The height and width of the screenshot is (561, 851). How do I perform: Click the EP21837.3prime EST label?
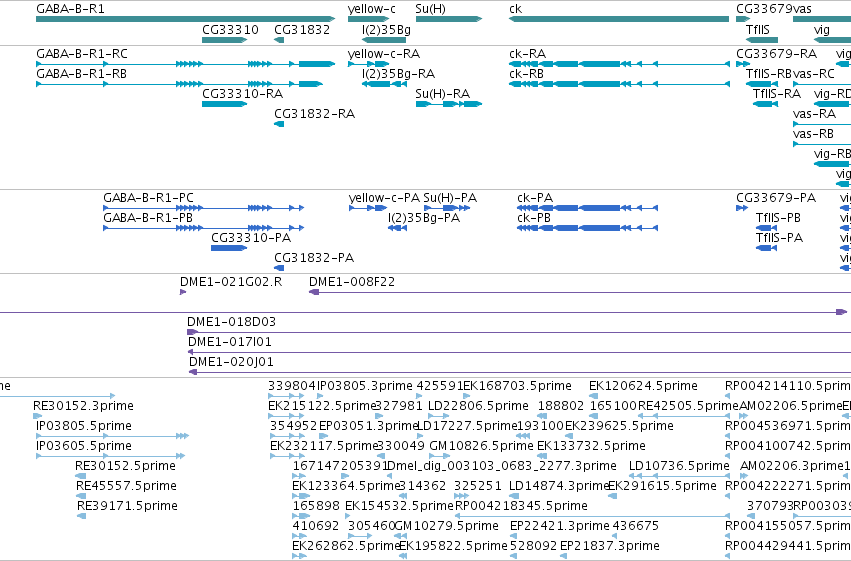click(x=609, y=546)
